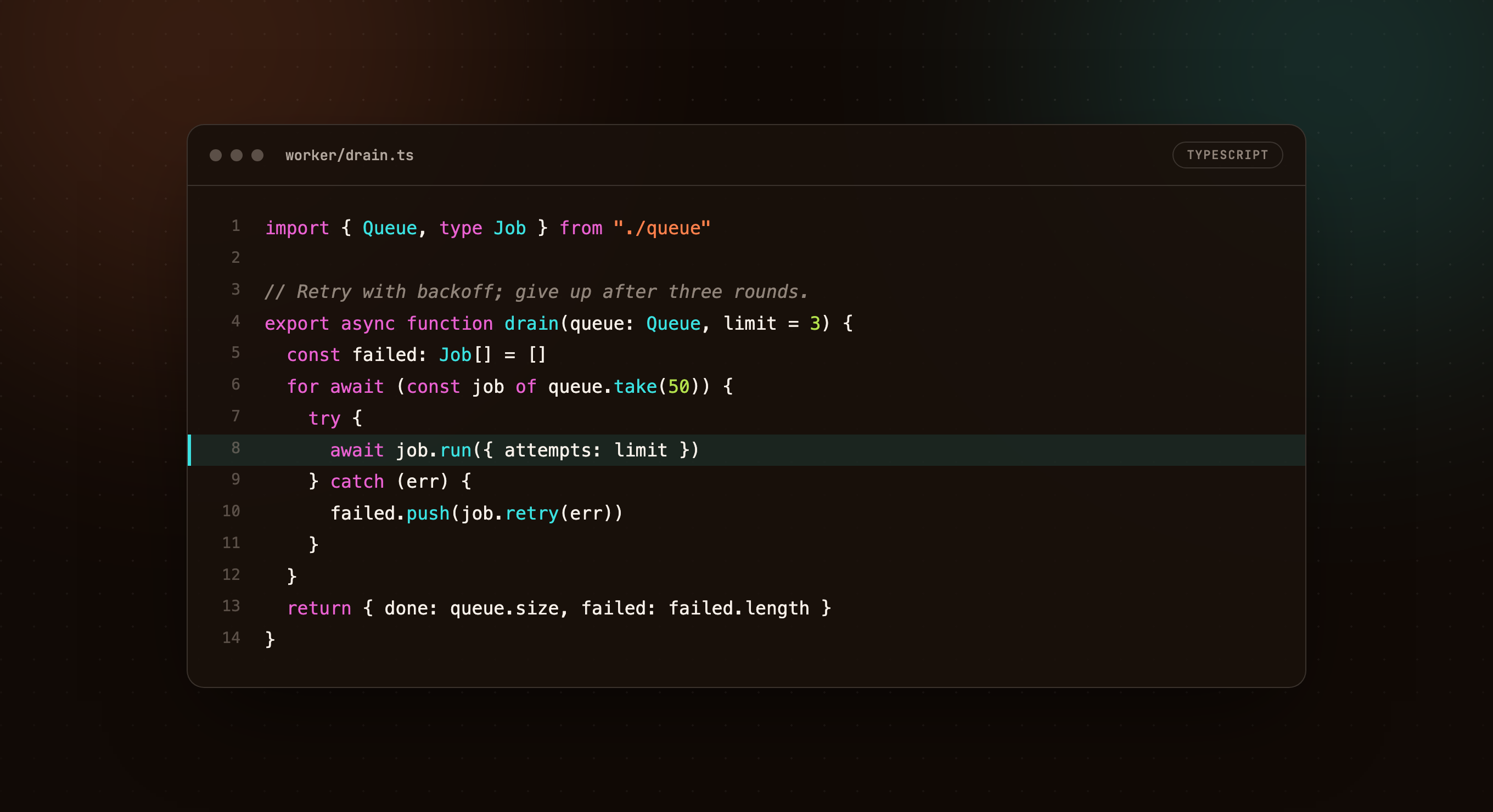Click the "run" method on line 8
This screenshot has width=1493, height=812.
tap(456, 450)
